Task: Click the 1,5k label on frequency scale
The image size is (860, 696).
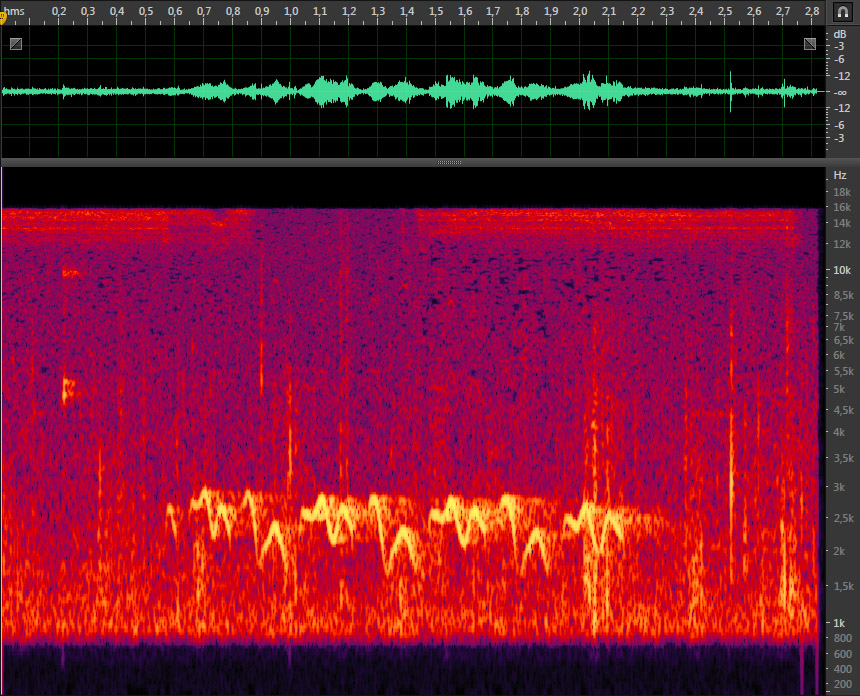Action: (x=844, y=586)
